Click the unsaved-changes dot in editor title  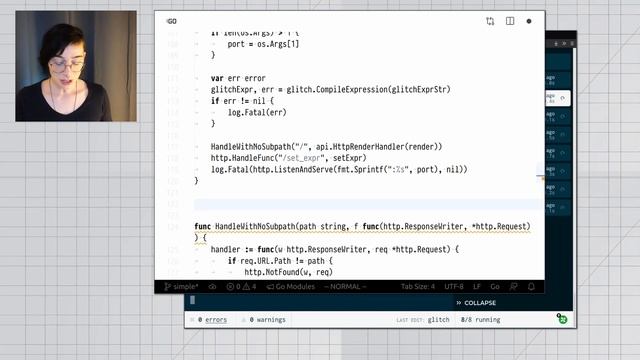point(529,21)
